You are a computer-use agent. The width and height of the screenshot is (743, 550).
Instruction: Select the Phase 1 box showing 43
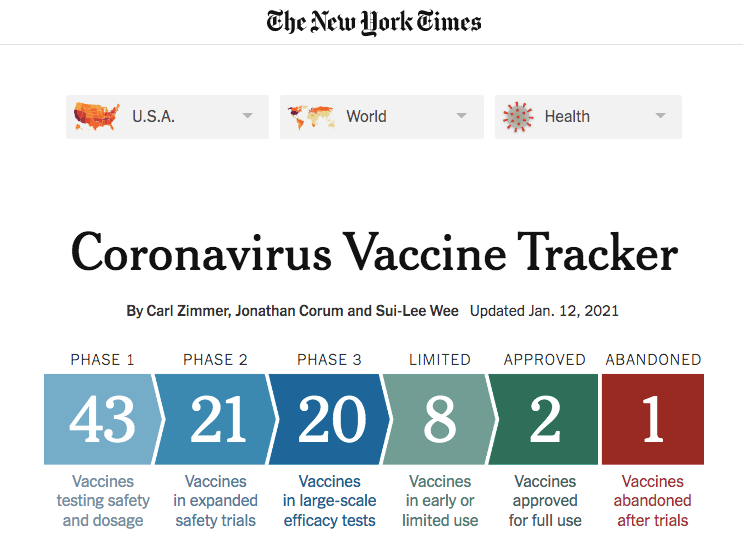pos(103,419)
